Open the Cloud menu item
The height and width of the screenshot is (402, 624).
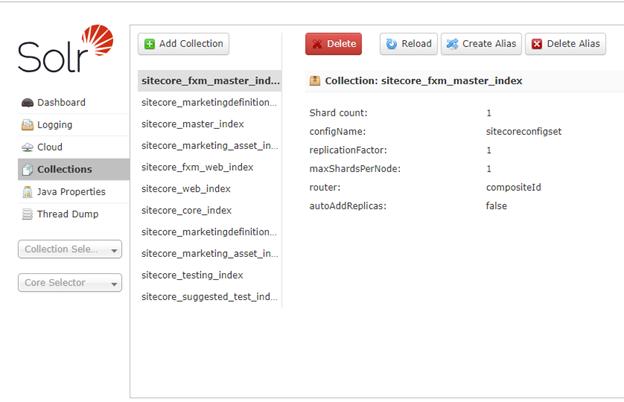coord(74,147)
